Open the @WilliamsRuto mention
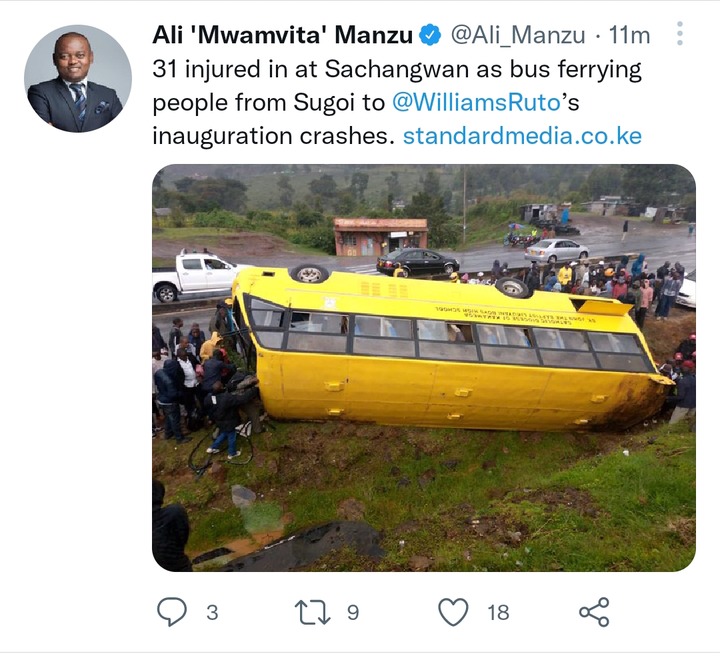The height and width of the screenshot is (658, 720). click(x=476, y=102)
